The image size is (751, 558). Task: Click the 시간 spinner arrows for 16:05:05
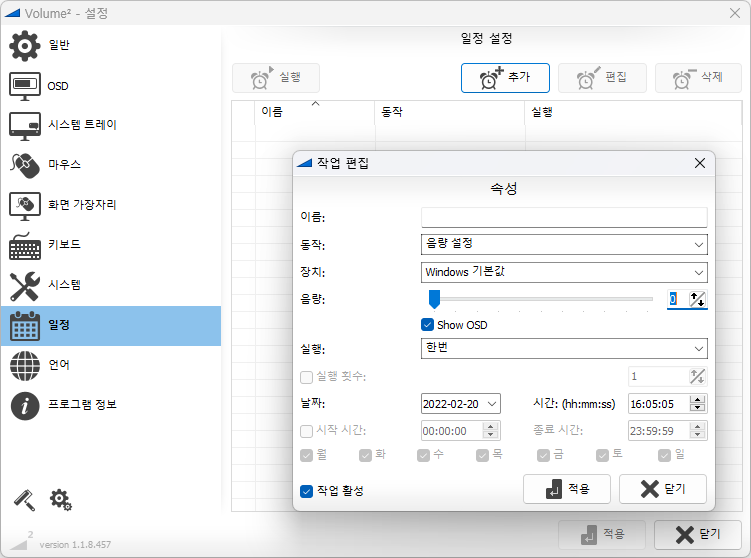coord(698,404)
